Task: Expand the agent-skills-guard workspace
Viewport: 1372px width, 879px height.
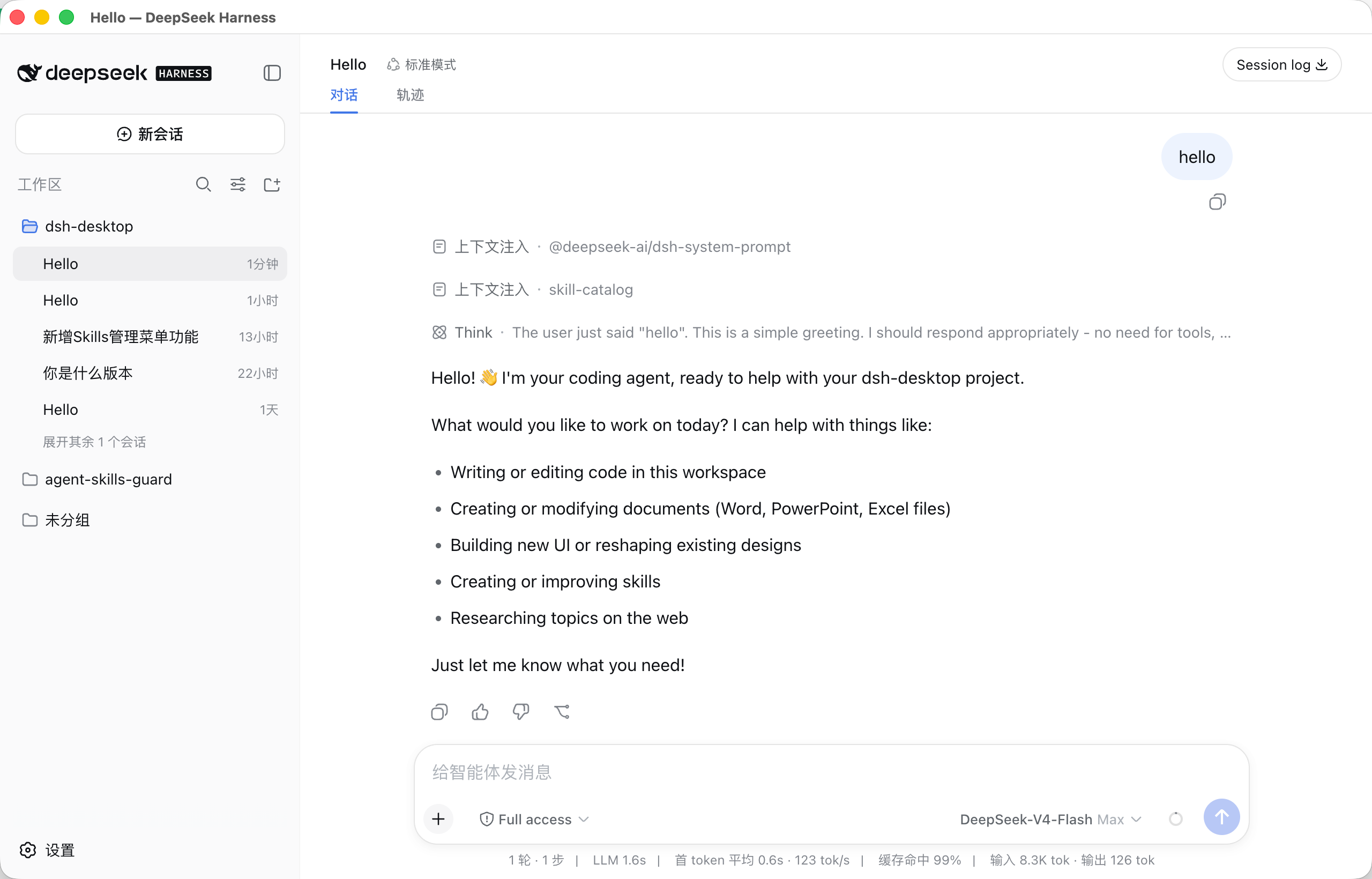Action: coord(150,479)
